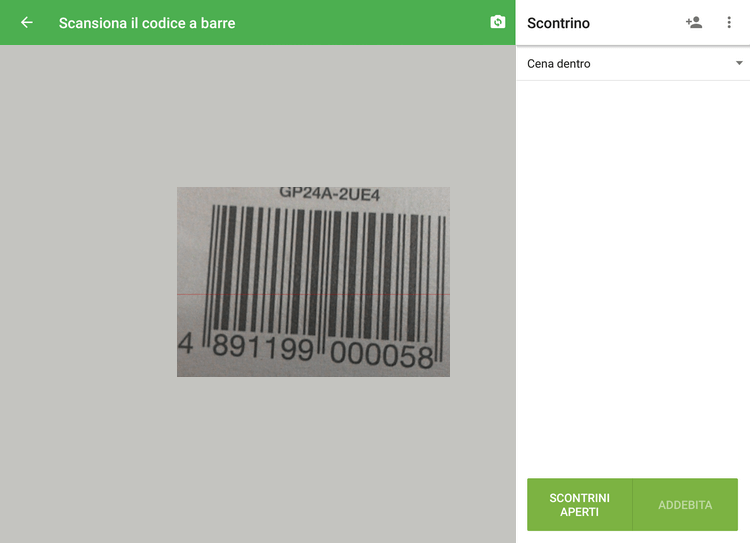Screen dimensions: 750x543
Task: Tap the barcode bars in the preview
Action: click(318, 265)
